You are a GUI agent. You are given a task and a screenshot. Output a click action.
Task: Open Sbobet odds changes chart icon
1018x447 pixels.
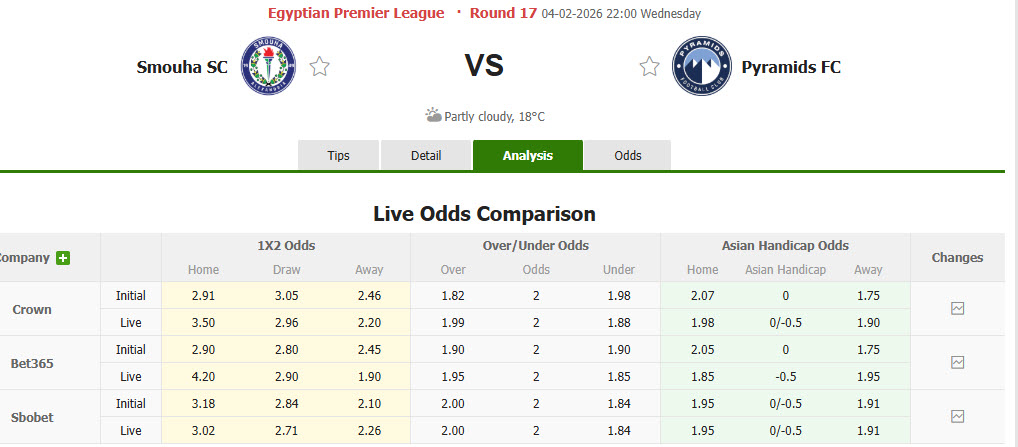coord(957,416)
